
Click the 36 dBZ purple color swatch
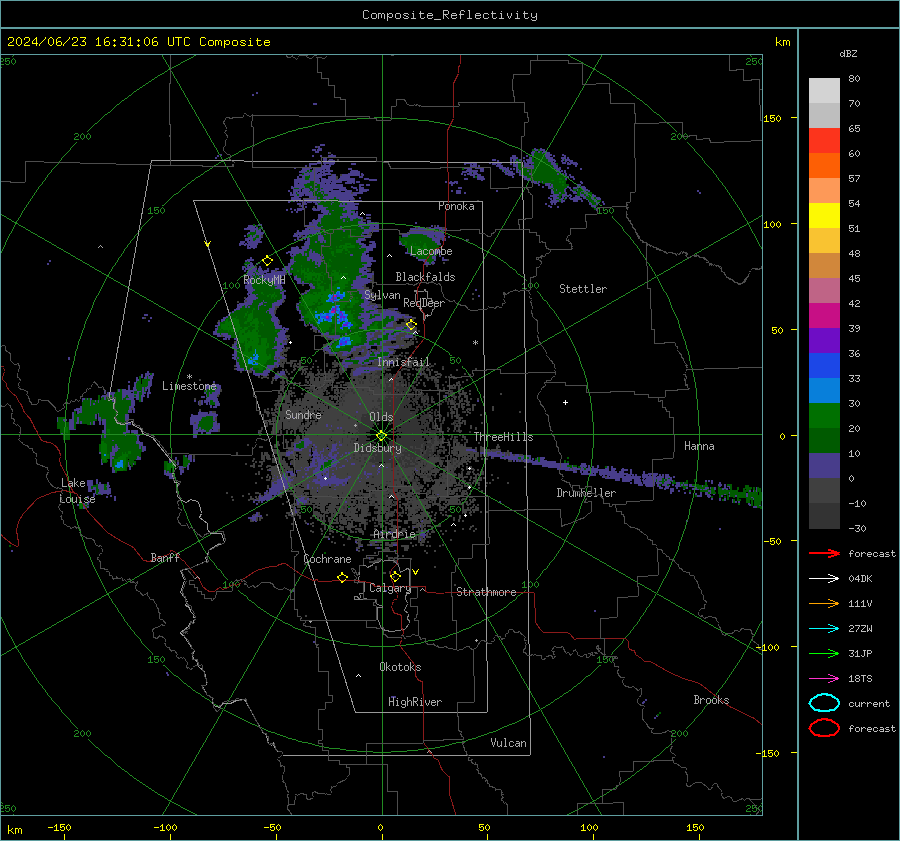click(824, 340)
